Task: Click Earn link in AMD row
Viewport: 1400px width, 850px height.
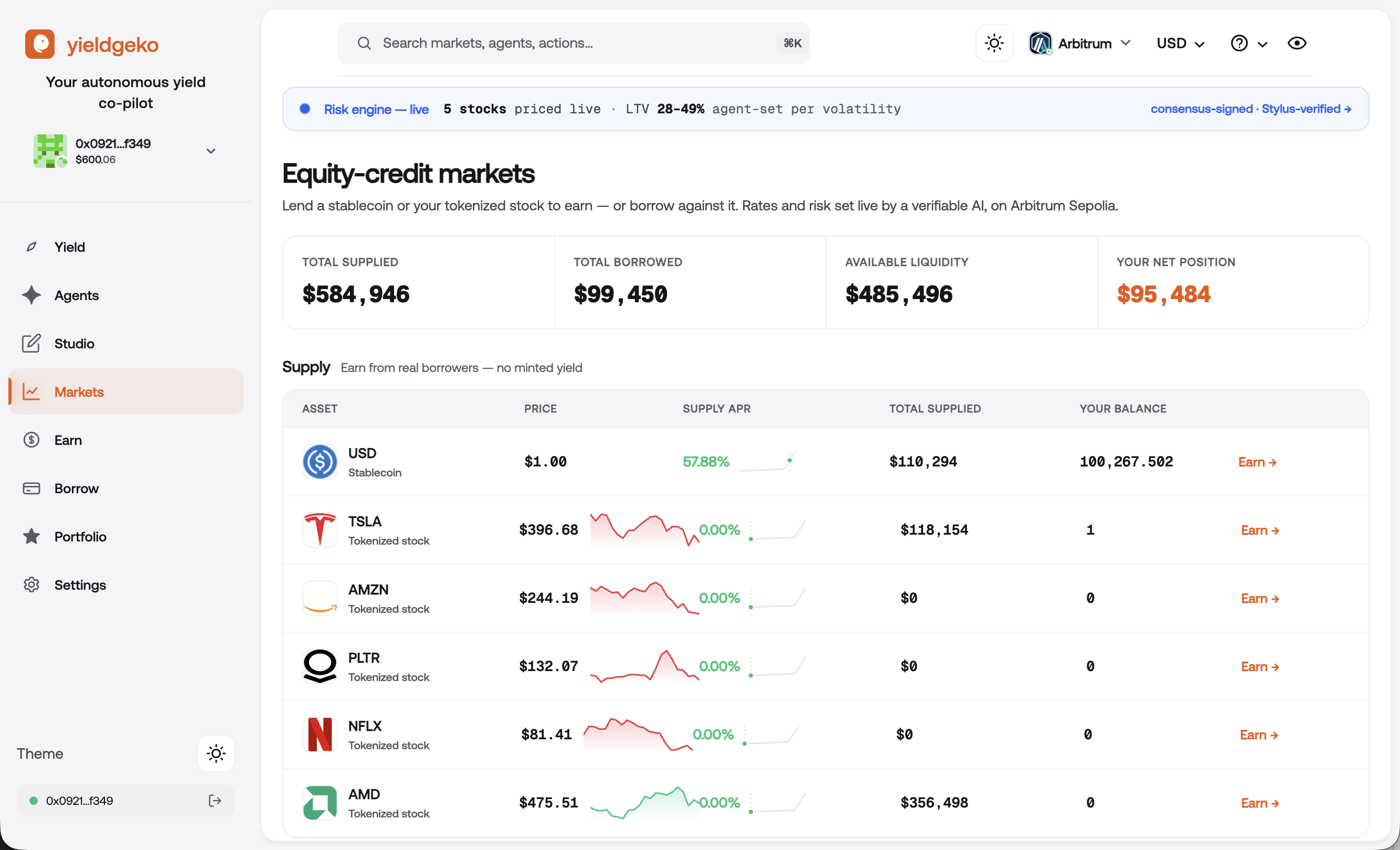Action: 1260,803
